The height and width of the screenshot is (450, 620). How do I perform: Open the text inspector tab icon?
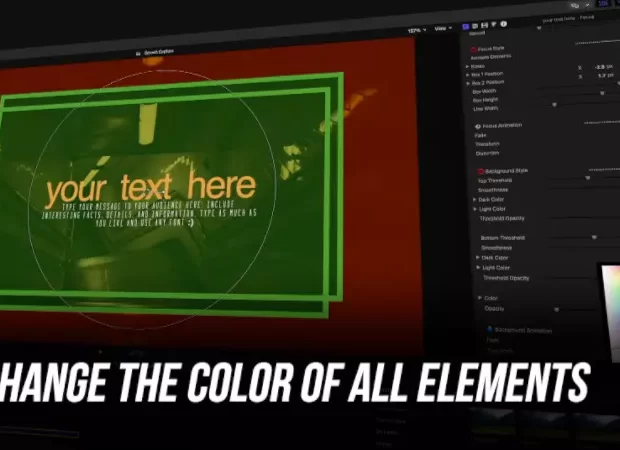(475, 26)
